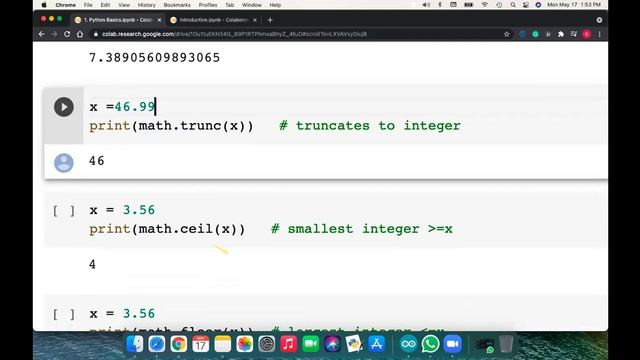This screenshot has height=360, width=640.
Task: Click the '# smallest integer >=x' comment
Action: (362, 229)
